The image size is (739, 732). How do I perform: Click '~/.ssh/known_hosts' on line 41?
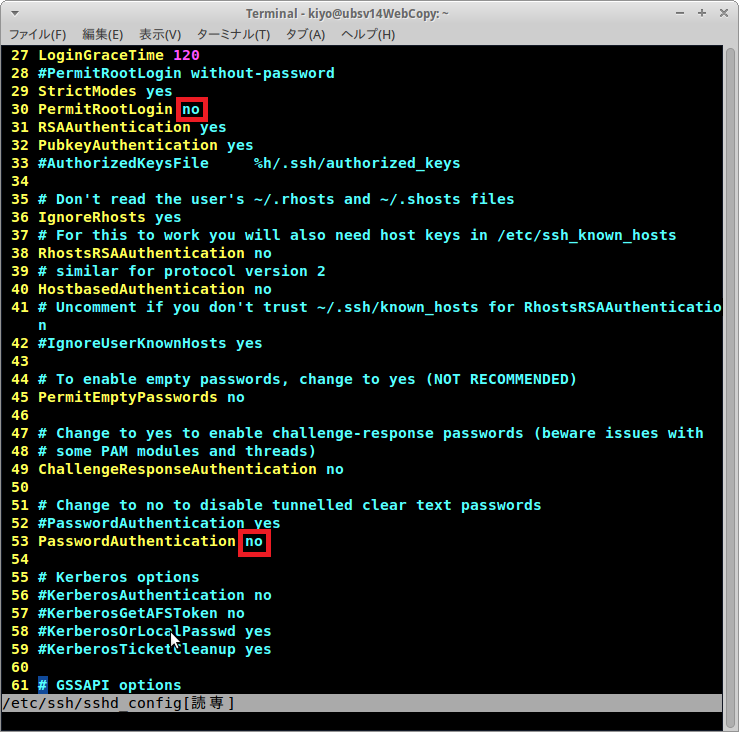click(397, 307)
